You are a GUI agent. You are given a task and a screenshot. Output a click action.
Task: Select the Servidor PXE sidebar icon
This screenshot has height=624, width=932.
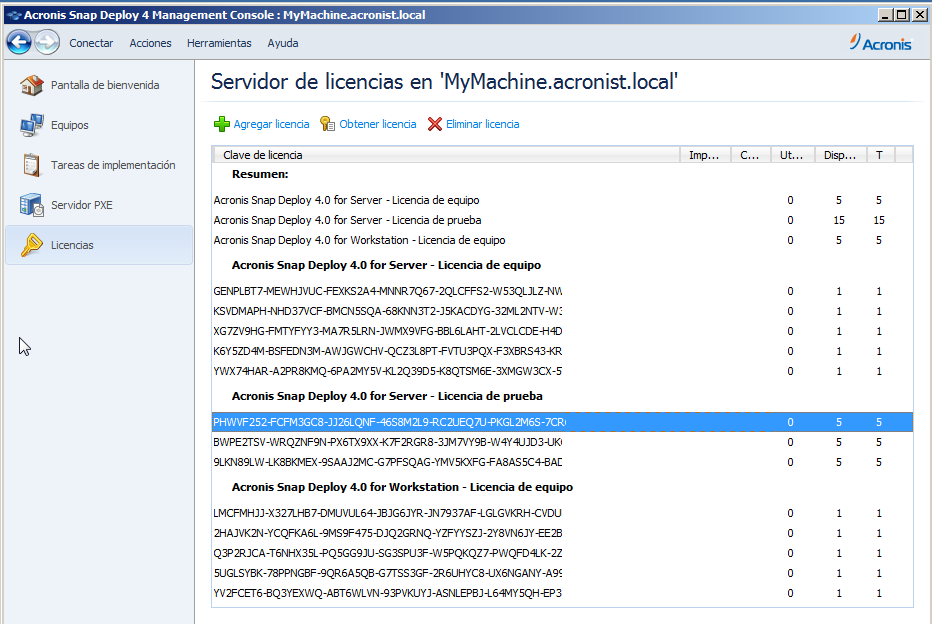point(29,206)
